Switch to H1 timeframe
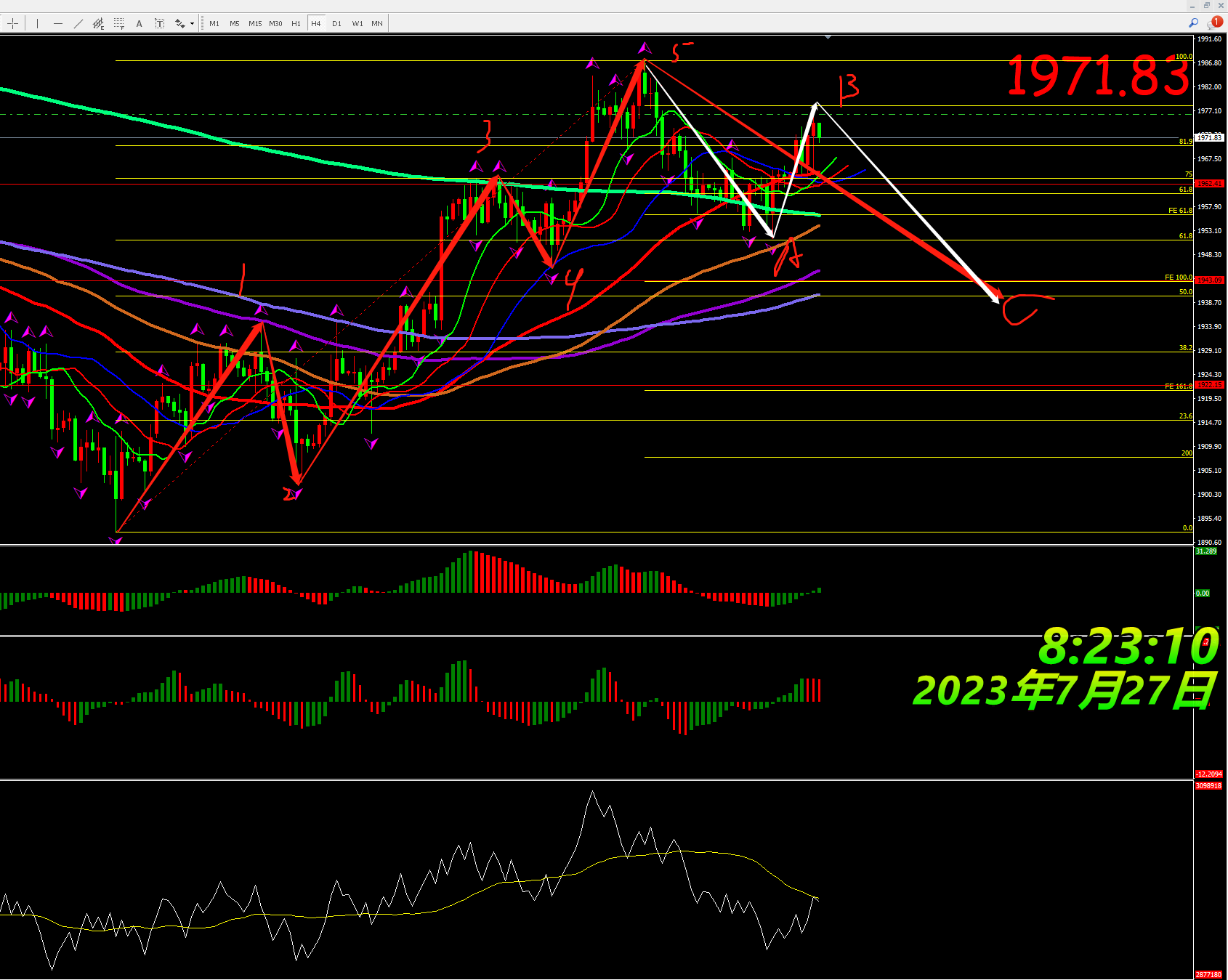1228x980 pixels. [296, 23]
